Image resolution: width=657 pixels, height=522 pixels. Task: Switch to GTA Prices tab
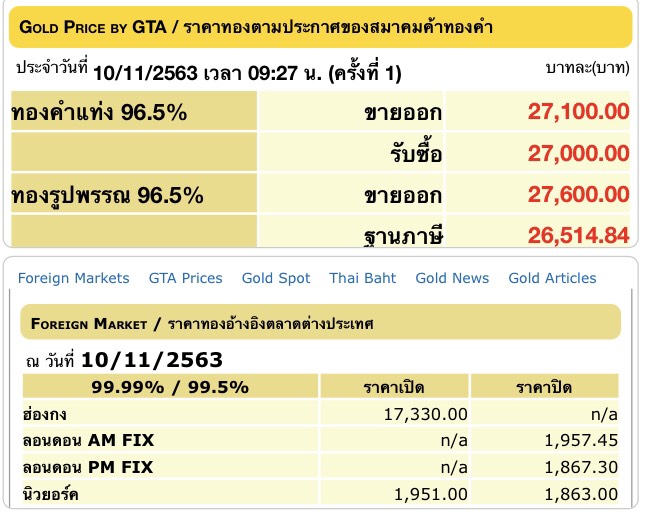click(x=185, y=278)
